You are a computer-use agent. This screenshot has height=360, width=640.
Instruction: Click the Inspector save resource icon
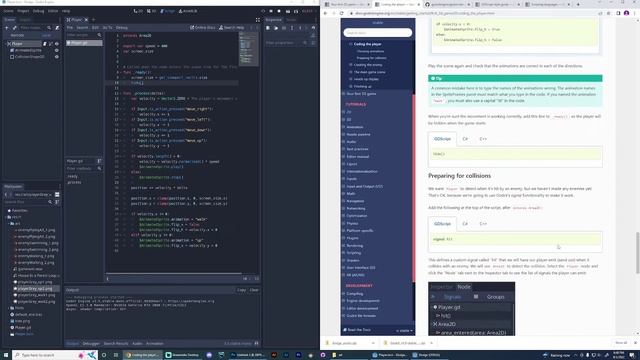pos(284,28)
